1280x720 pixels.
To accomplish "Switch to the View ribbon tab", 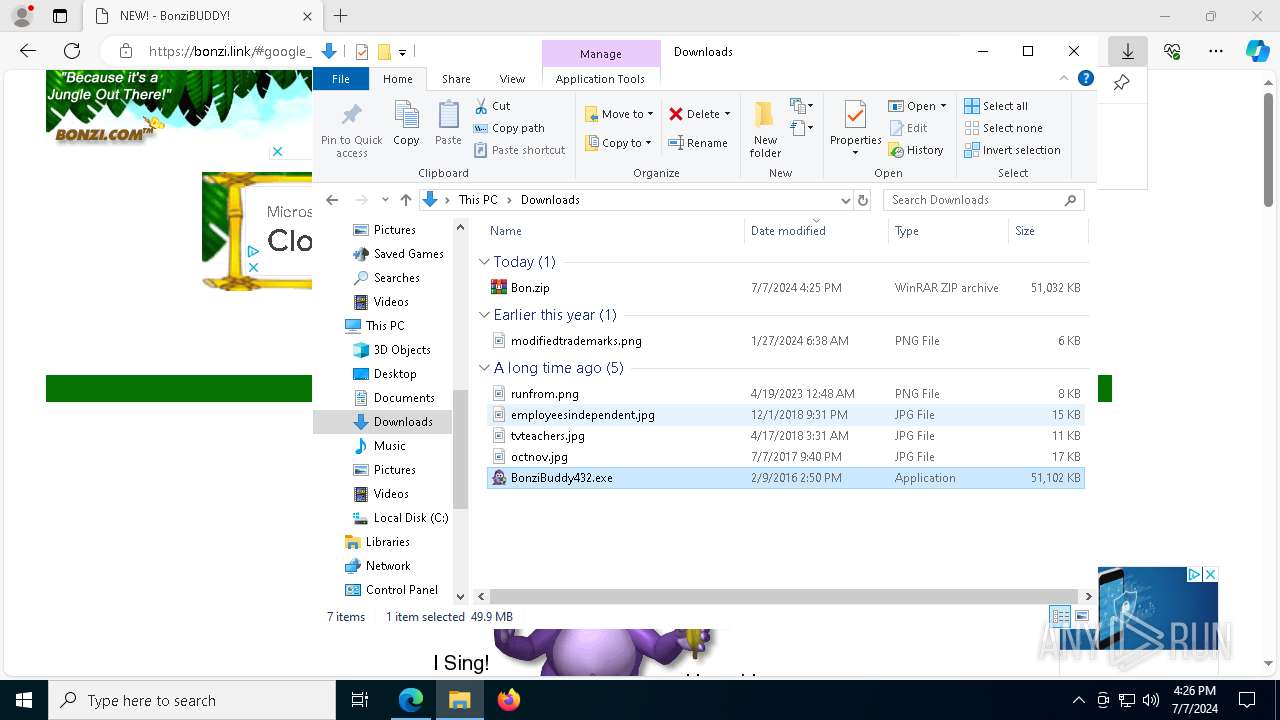I will [512, 79].
